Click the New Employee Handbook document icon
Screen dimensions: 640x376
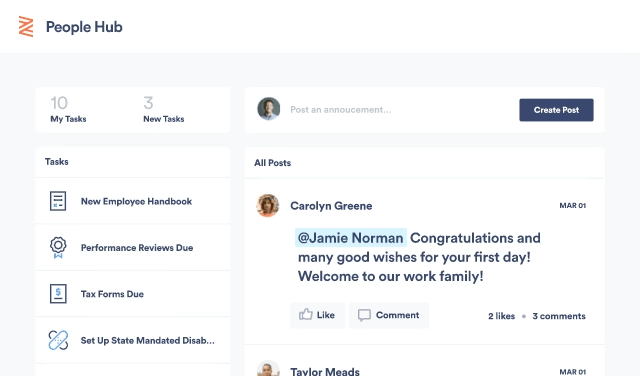[58, 201]
